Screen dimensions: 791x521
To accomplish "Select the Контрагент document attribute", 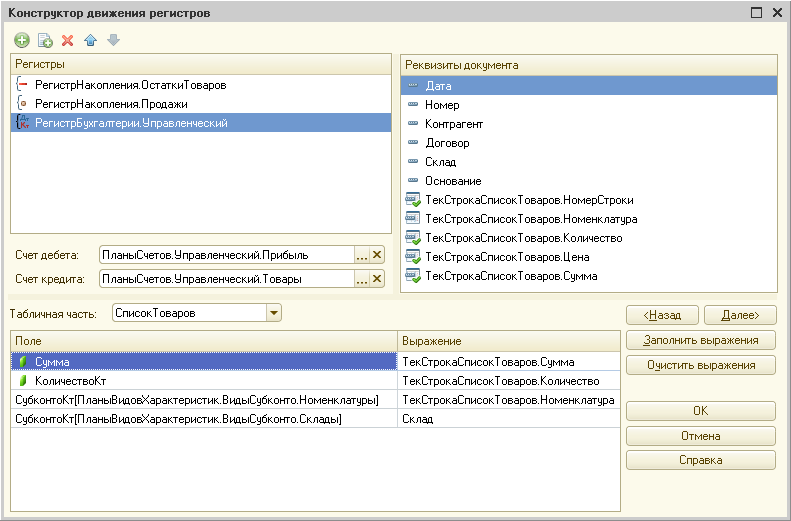I will pyautogui.click(x=454, y=124).
